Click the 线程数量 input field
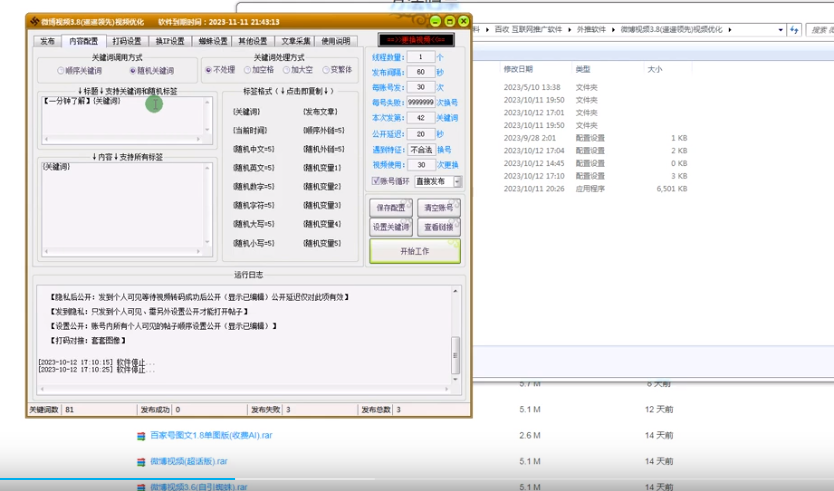Viewport: 834px width, 491px height. click(421, 57)
